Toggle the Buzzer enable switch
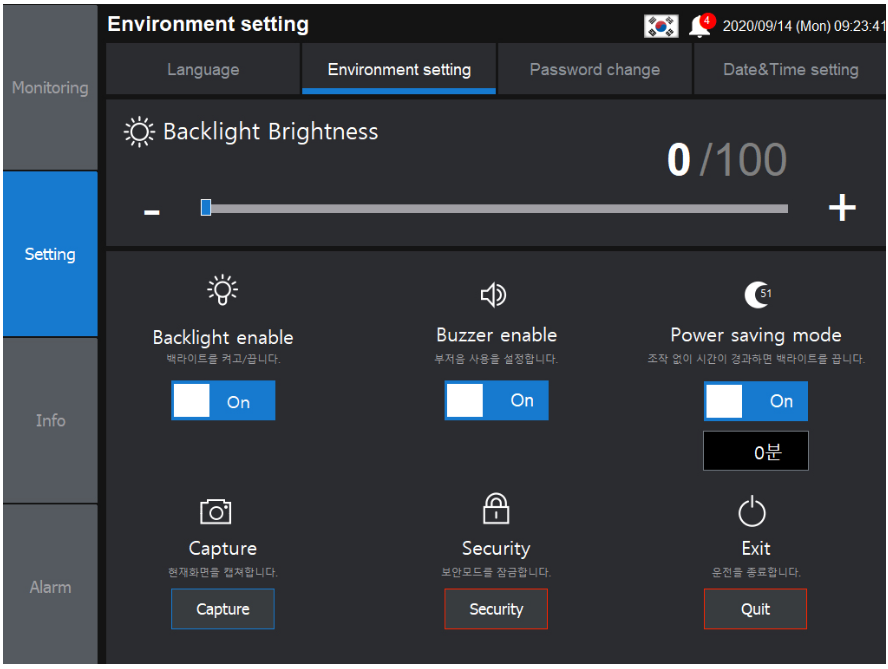888x669 pixels. [496, 400]
